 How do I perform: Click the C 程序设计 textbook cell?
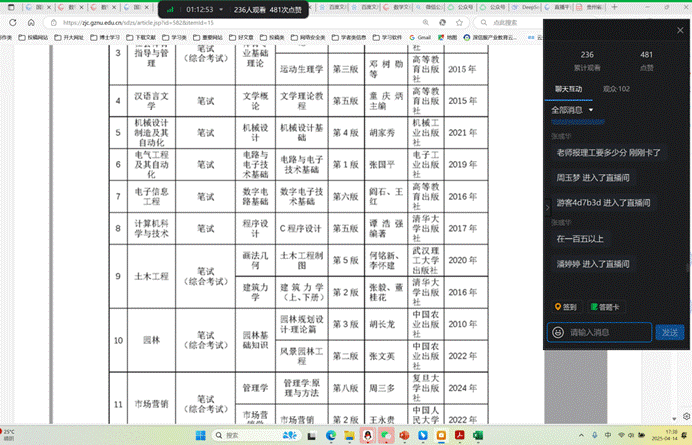(301, 228)
